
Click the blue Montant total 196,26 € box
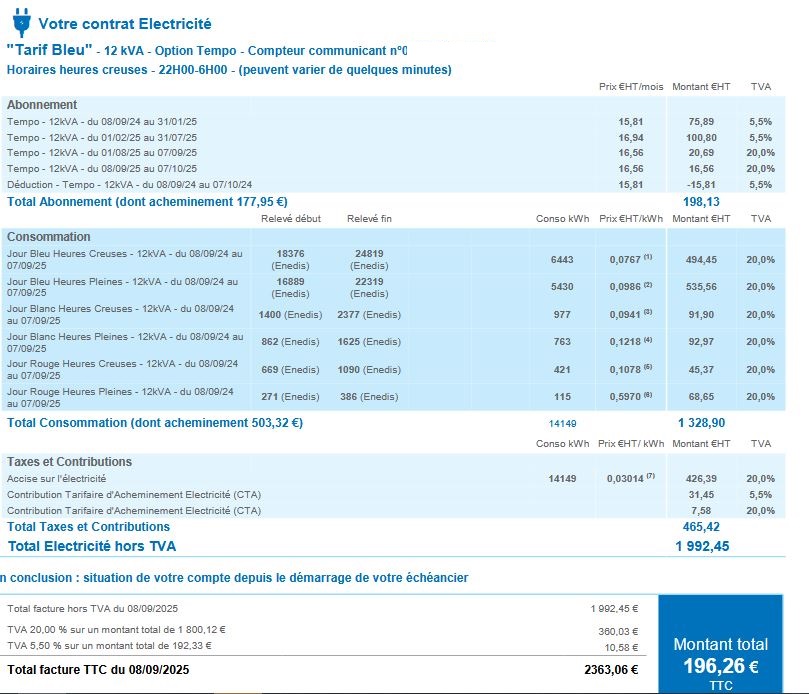coord(720,650)
